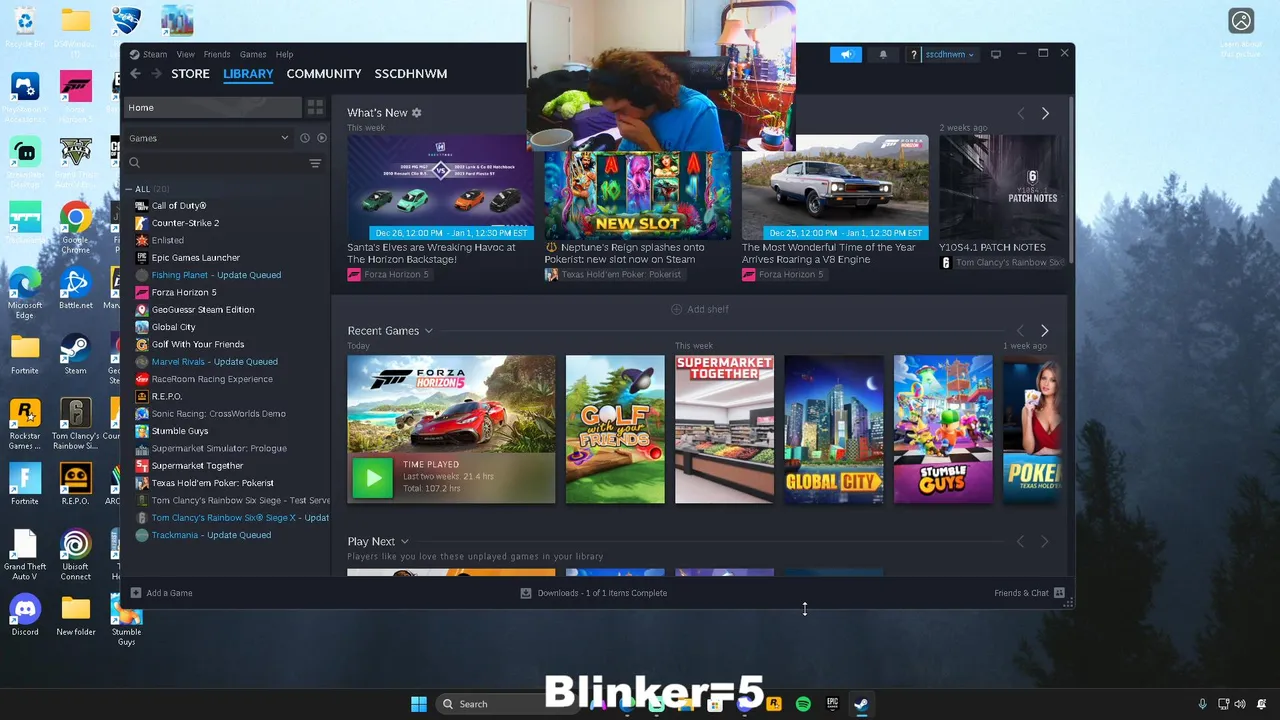Toggle the recent activity clock filter

(x=305, y=138)
